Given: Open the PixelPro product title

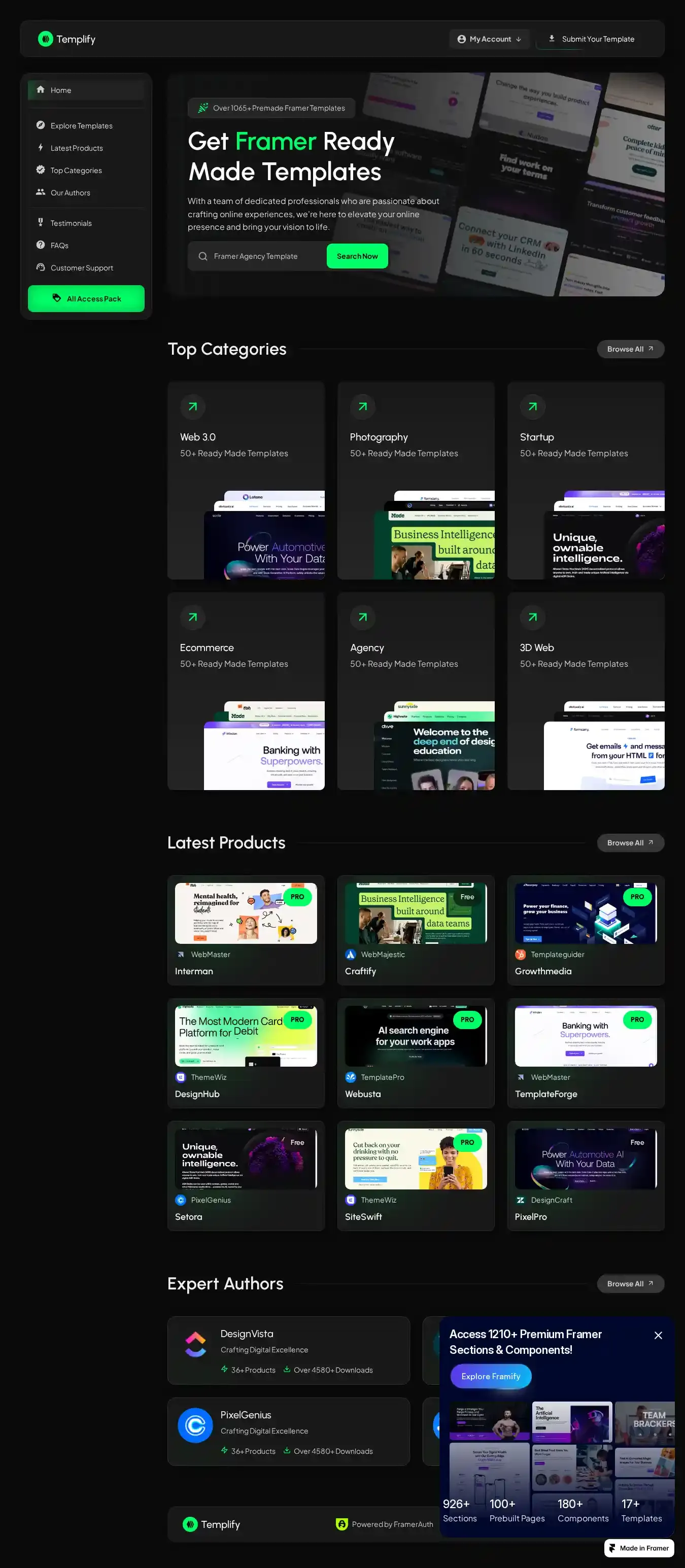Looking at the screenshot, I should pos(531,1217).
